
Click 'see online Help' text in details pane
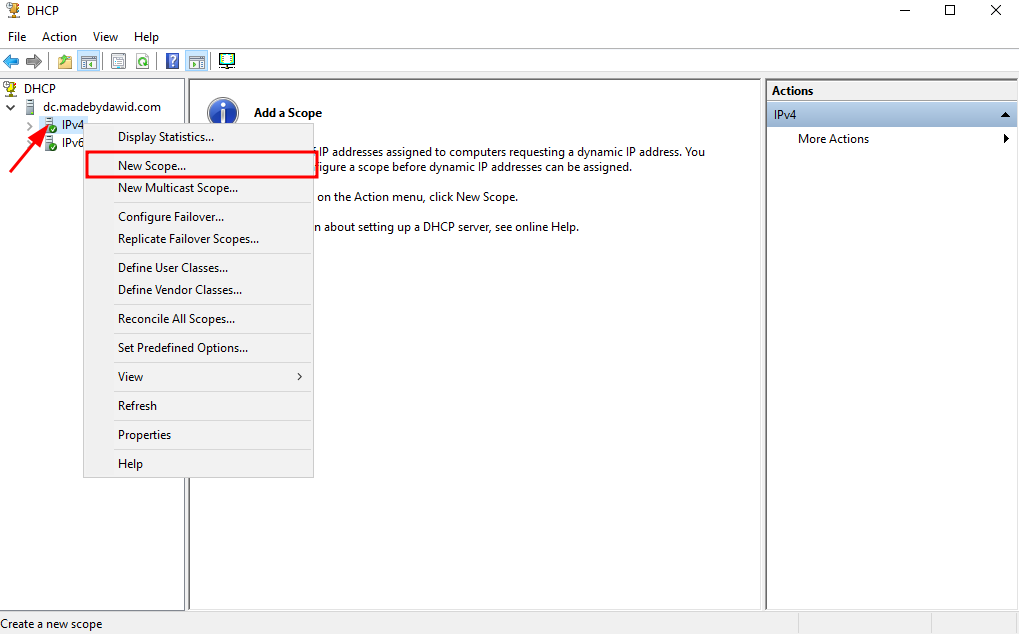coord(537,227)
